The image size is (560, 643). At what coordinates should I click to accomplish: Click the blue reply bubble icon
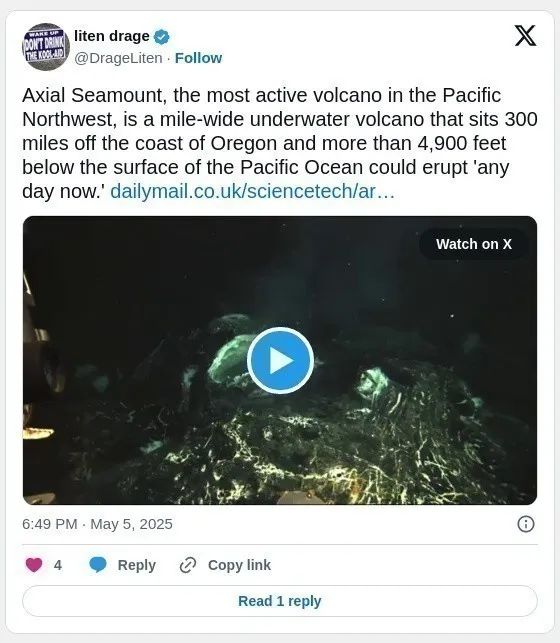(98, 565)
